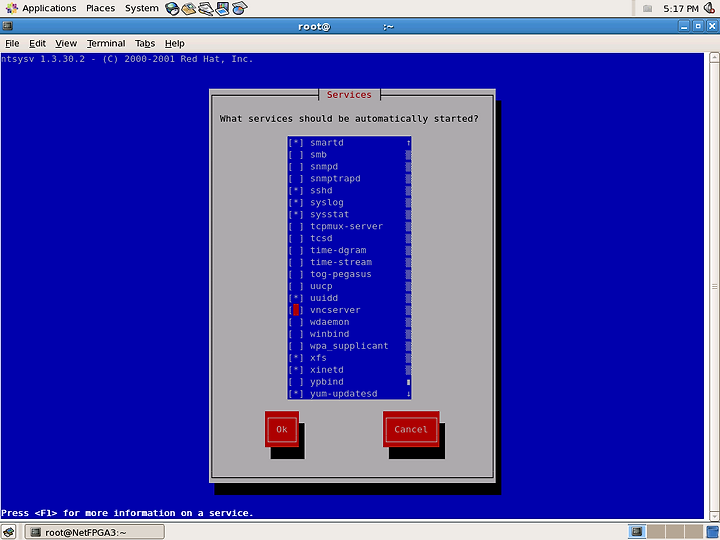Launch the email client icon in panel

point(189,8)
